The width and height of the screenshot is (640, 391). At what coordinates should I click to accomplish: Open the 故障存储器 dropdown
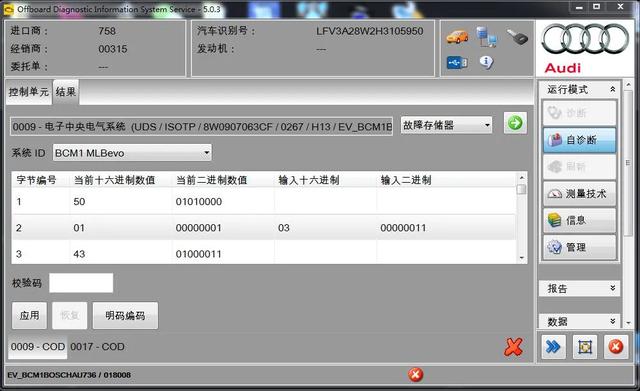[446, 125]
